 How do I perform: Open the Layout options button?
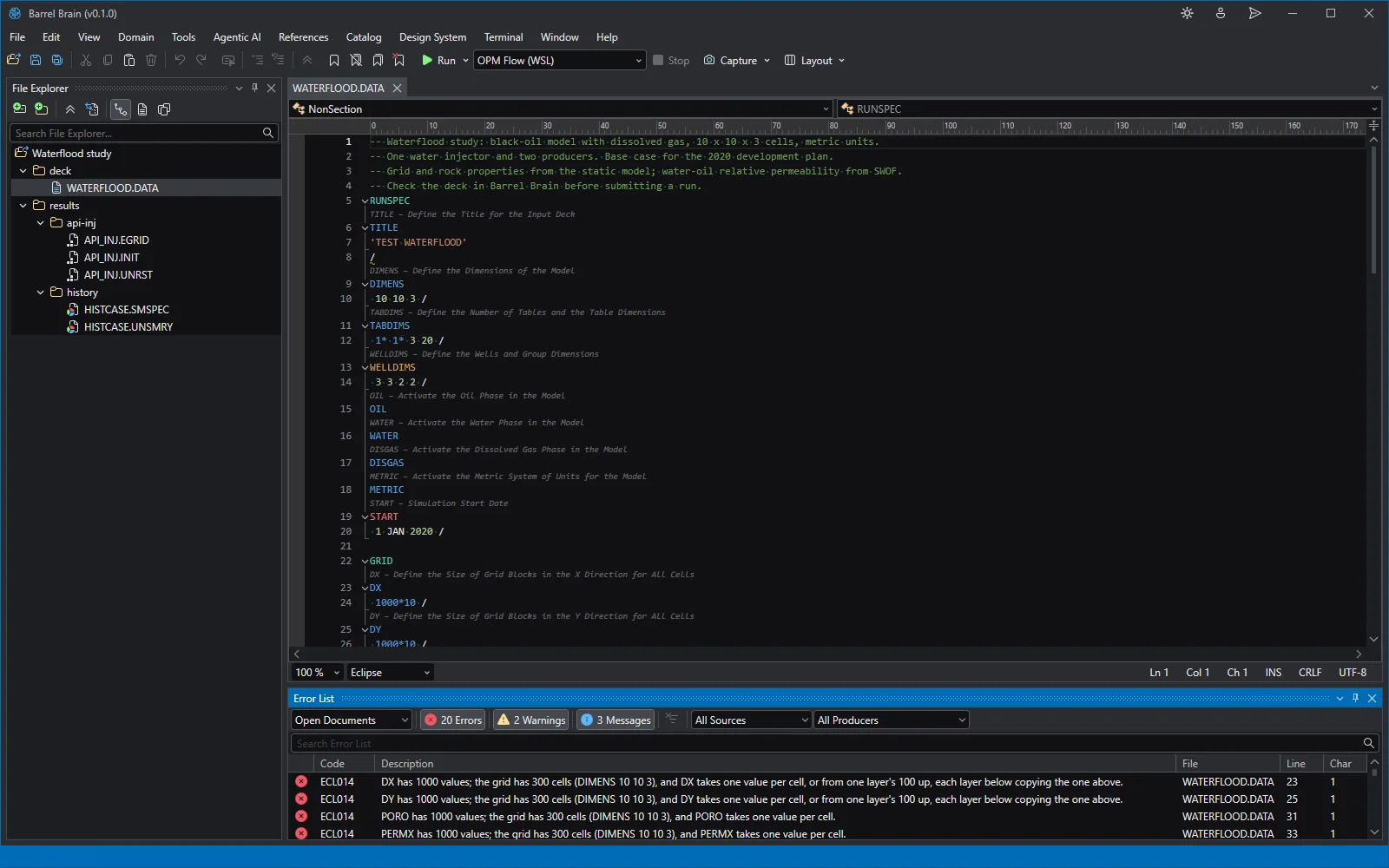point(814,60)
